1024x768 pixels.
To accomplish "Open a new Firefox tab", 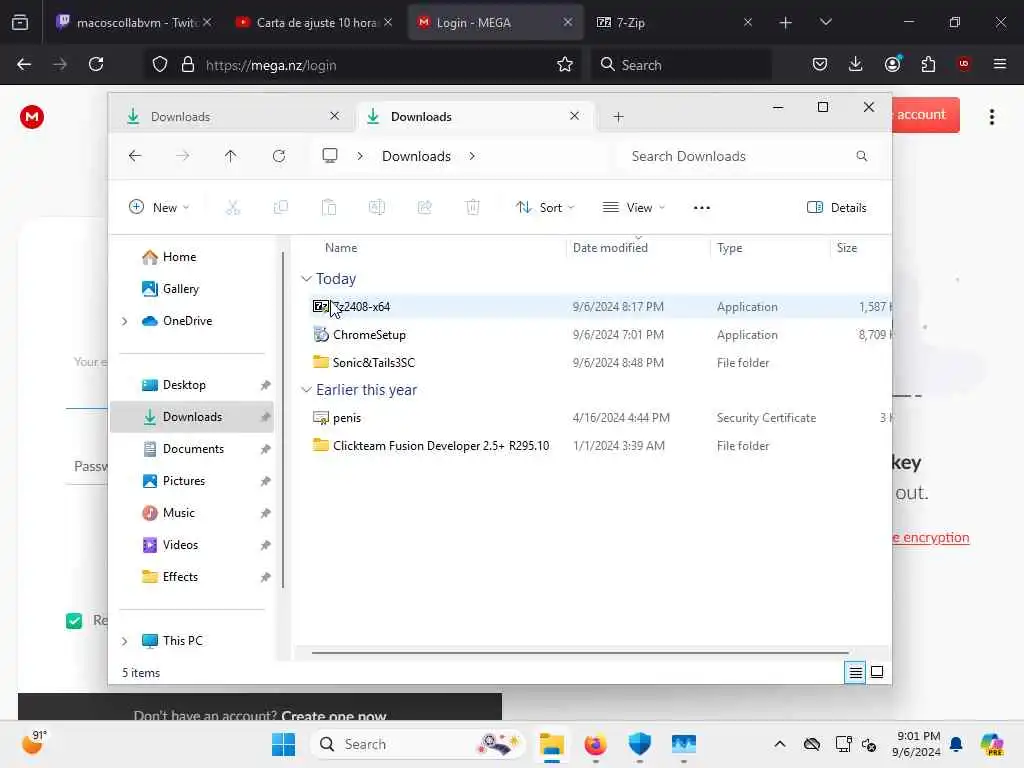I will tap(786, 23).
